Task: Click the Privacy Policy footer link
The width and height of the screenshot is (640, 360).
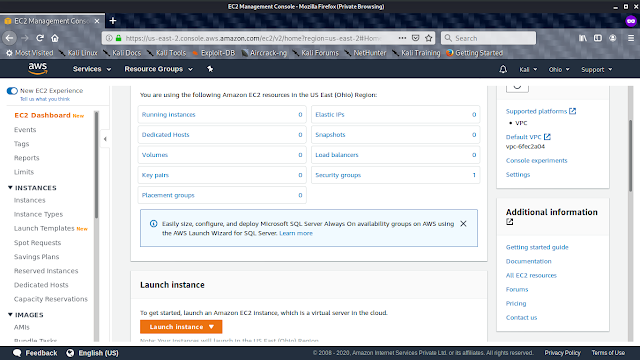Action: [562, 353]
